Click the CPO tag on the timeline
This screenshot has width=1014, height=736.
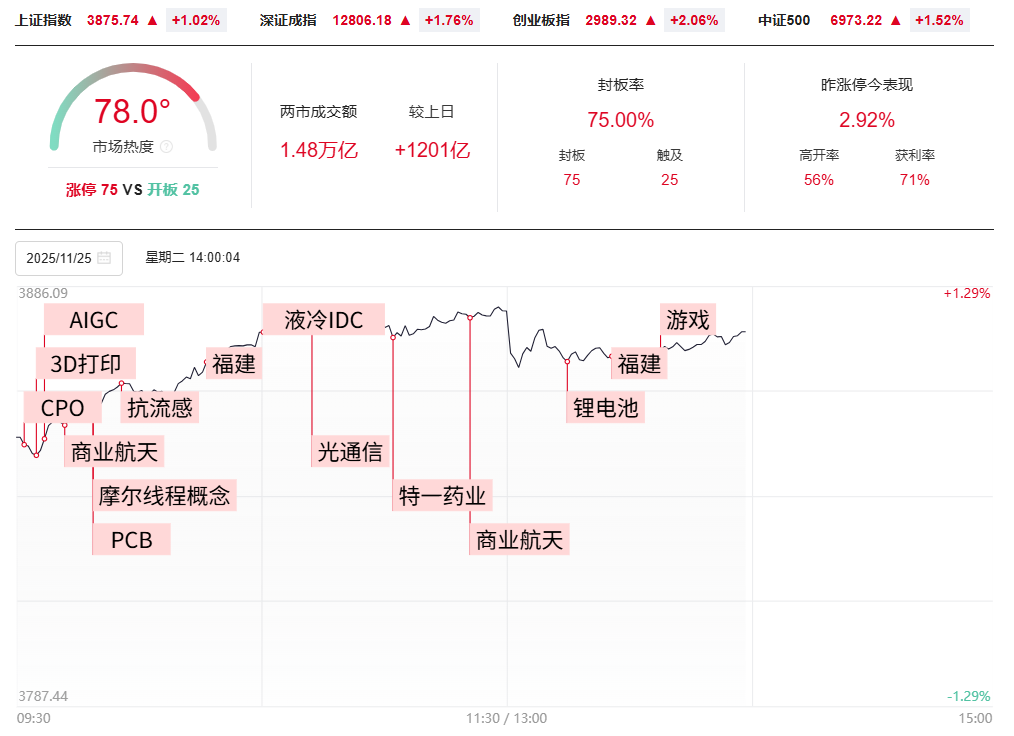pos(62,408)
